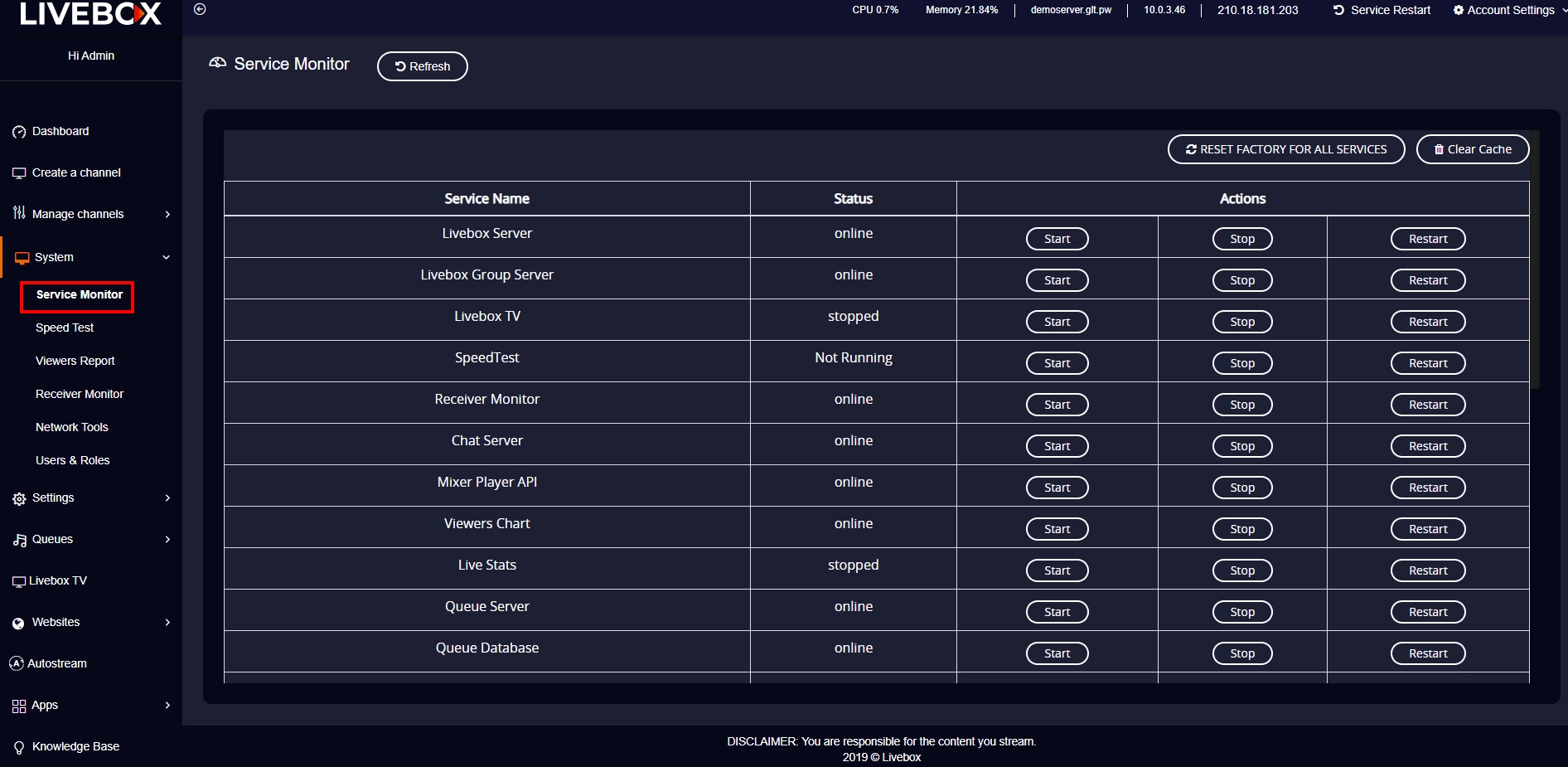
Task: Restart the Mixer Player API service
Action: [x=1428, y=488]
